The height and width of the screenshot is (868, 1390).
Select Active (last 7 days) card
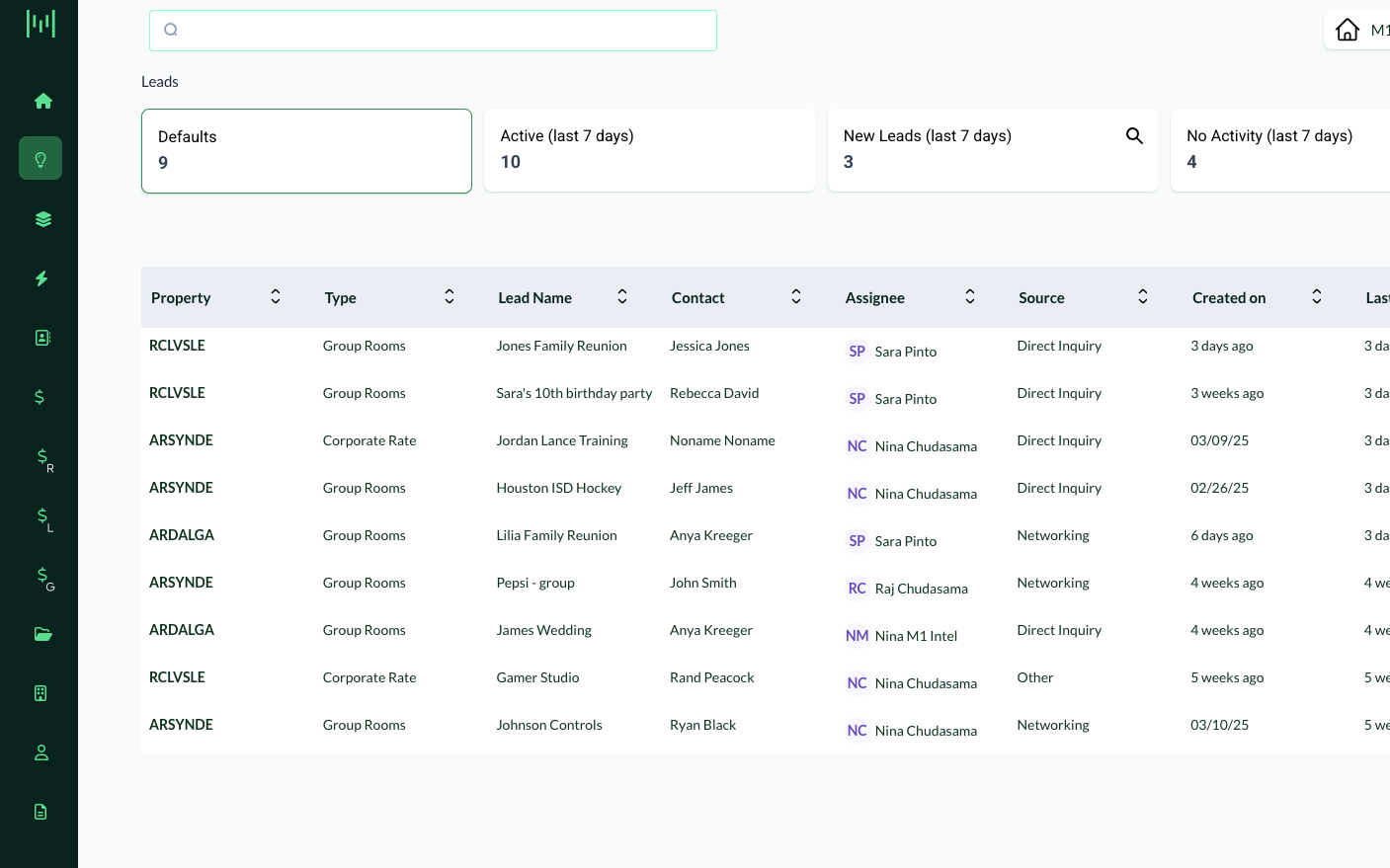pos(649,150)
